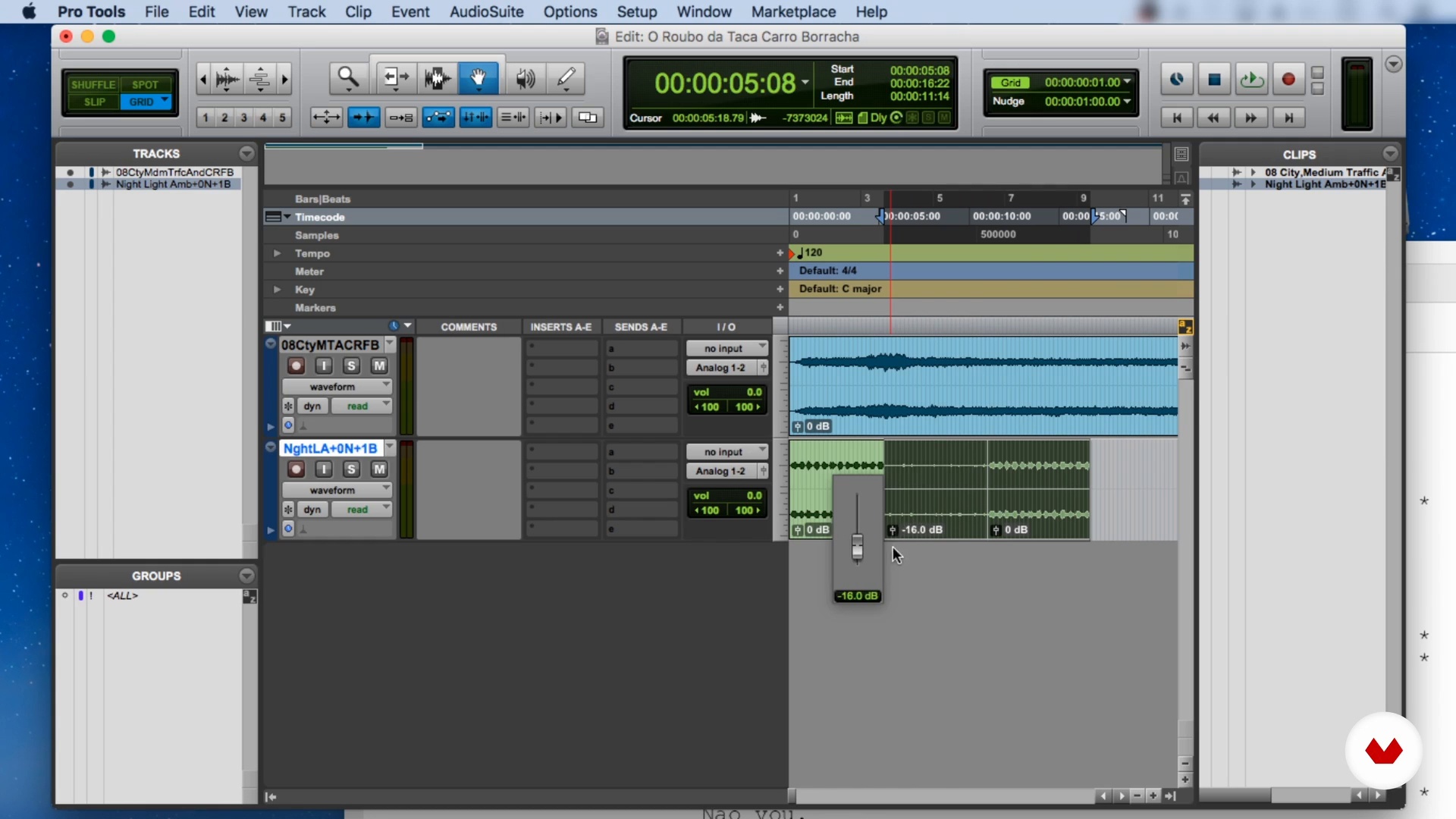Image resolution: width=1456 pixels, height=819 pixels.
Task: Select the Pencil tool
Action: [x=566, y=77]
